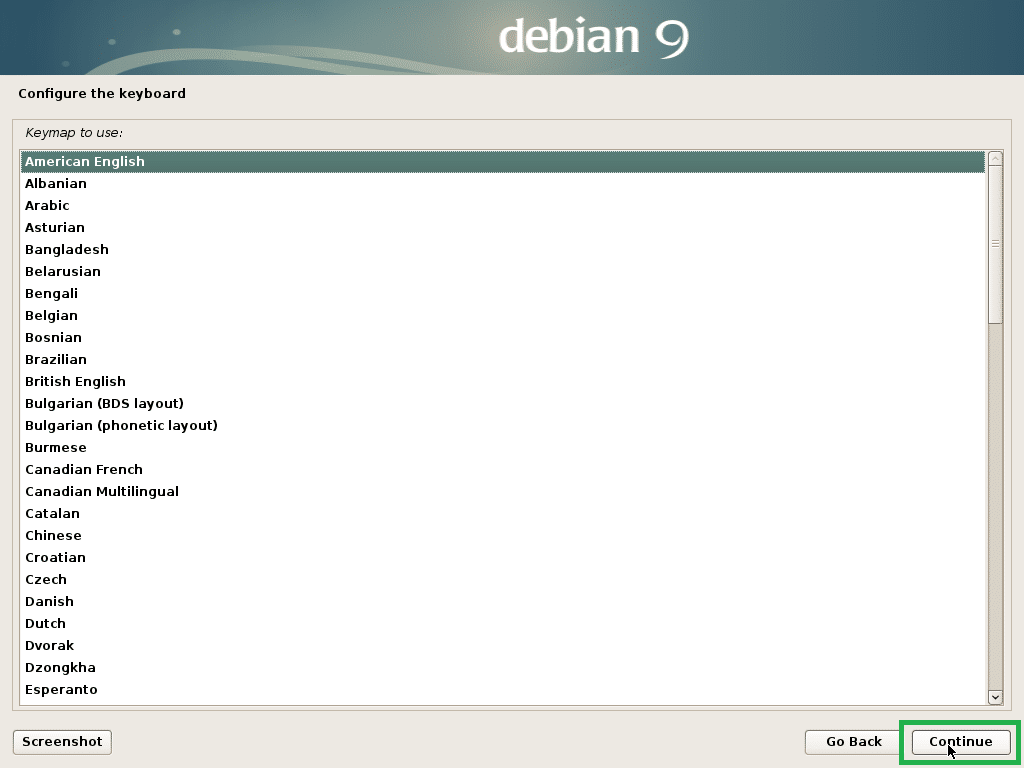Select the Esperanto keymap
Viewport: 1024px width, 768px height.
502,690
